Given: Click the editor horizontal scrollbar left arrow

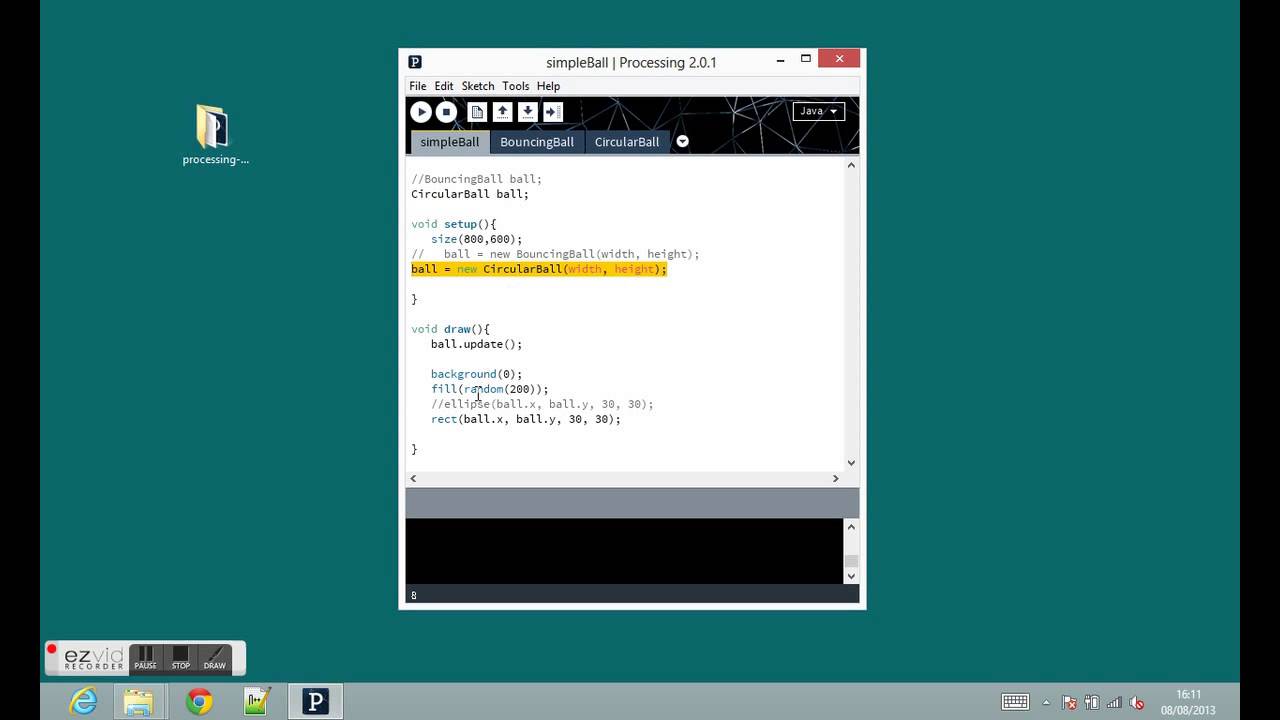Looking at the screenshot, I should click(414, 478).
